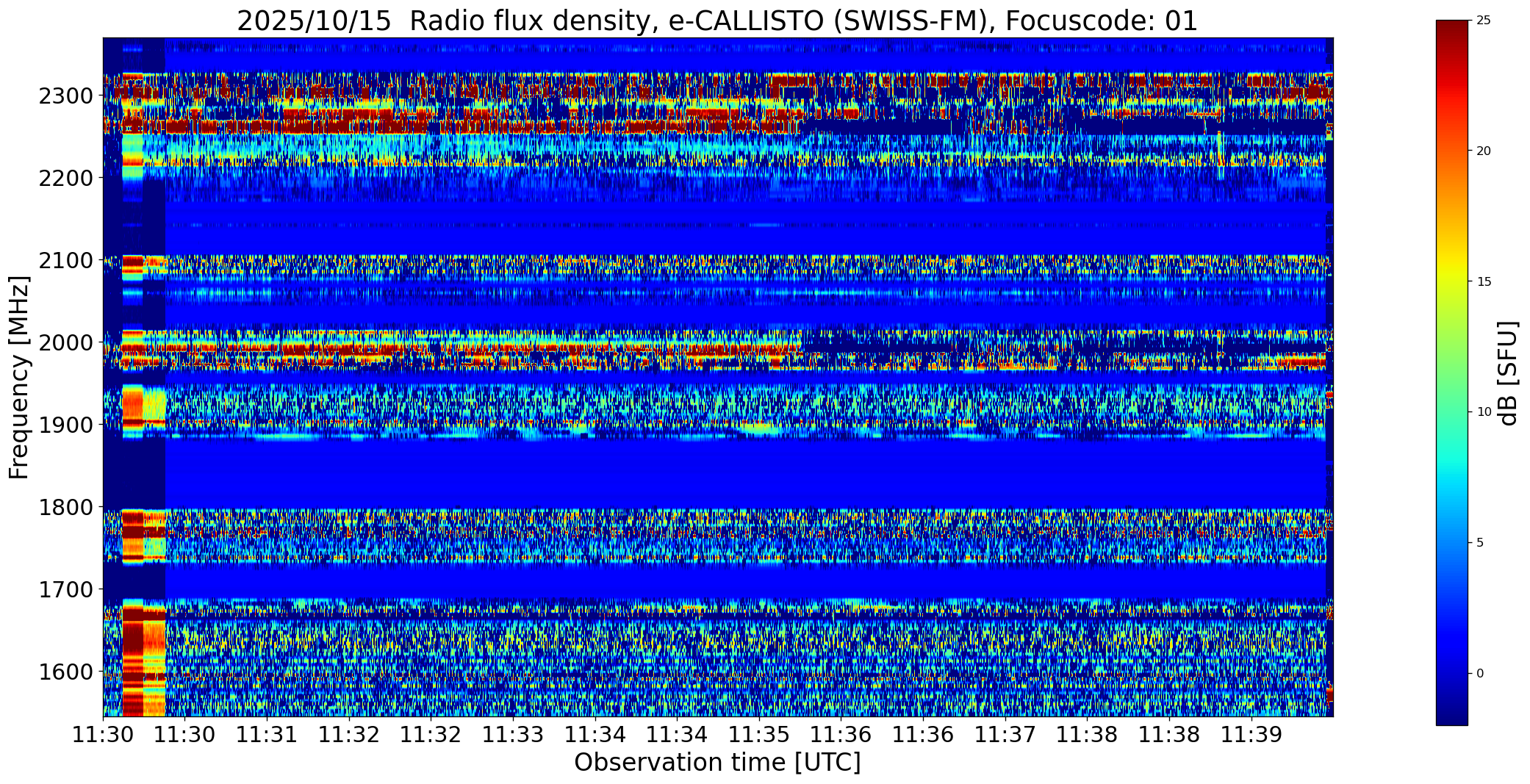The image size is (1530, 784).
Task: Select the "Observation time [UTC]" axis label
Action: coord(717,763)
